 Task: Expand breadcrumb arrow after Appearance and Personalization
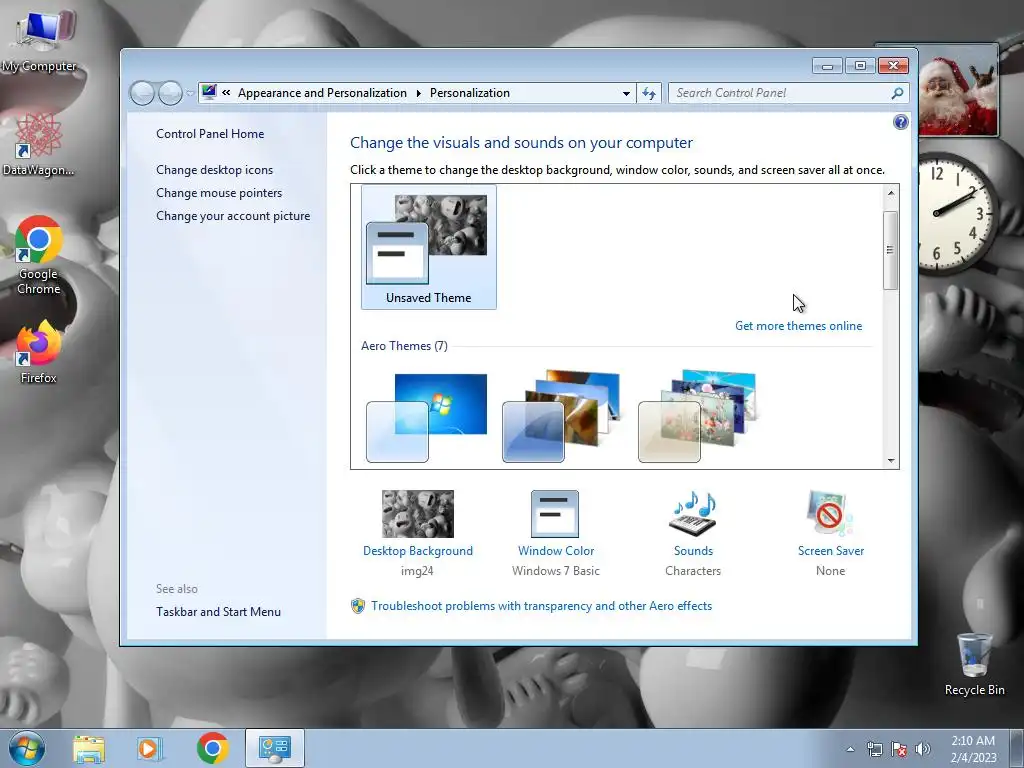(x=419, y=93)
